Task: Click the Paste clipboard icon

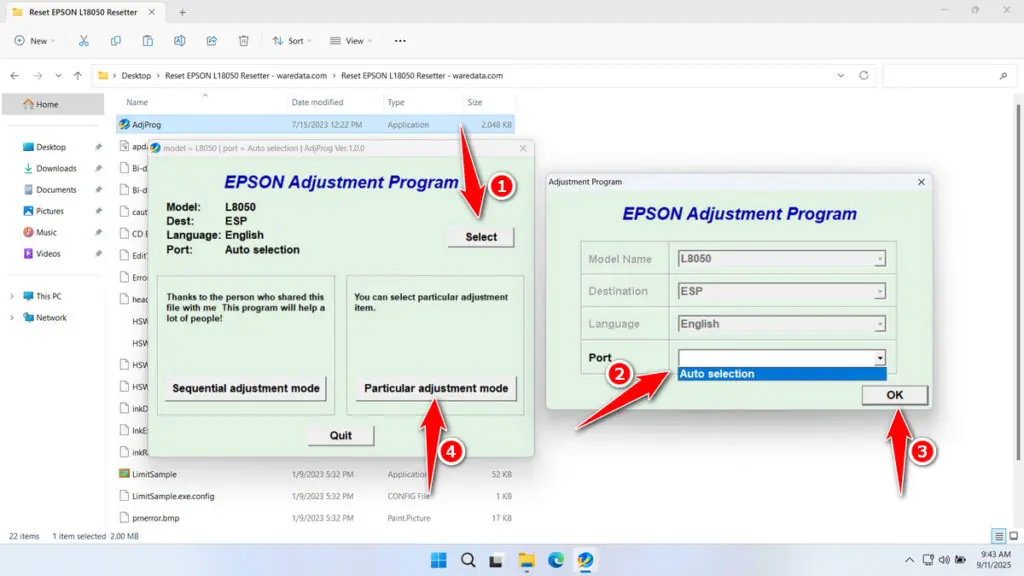Action: tap(148, 41)
